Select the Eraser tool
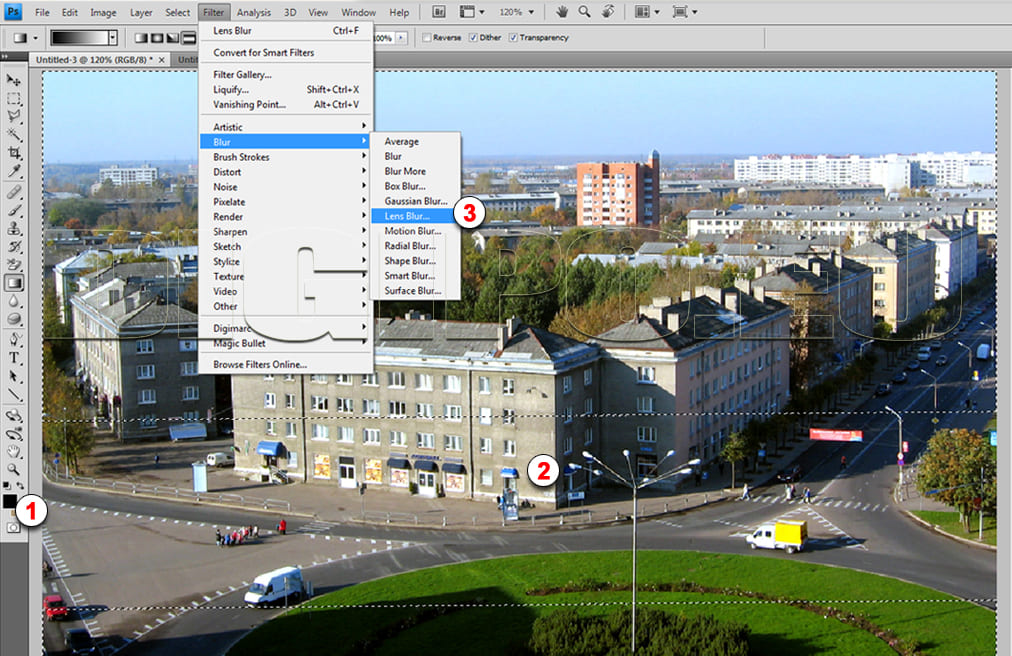Image resolution: width=1012 pixels, height=656 pixels. point(14,265)
